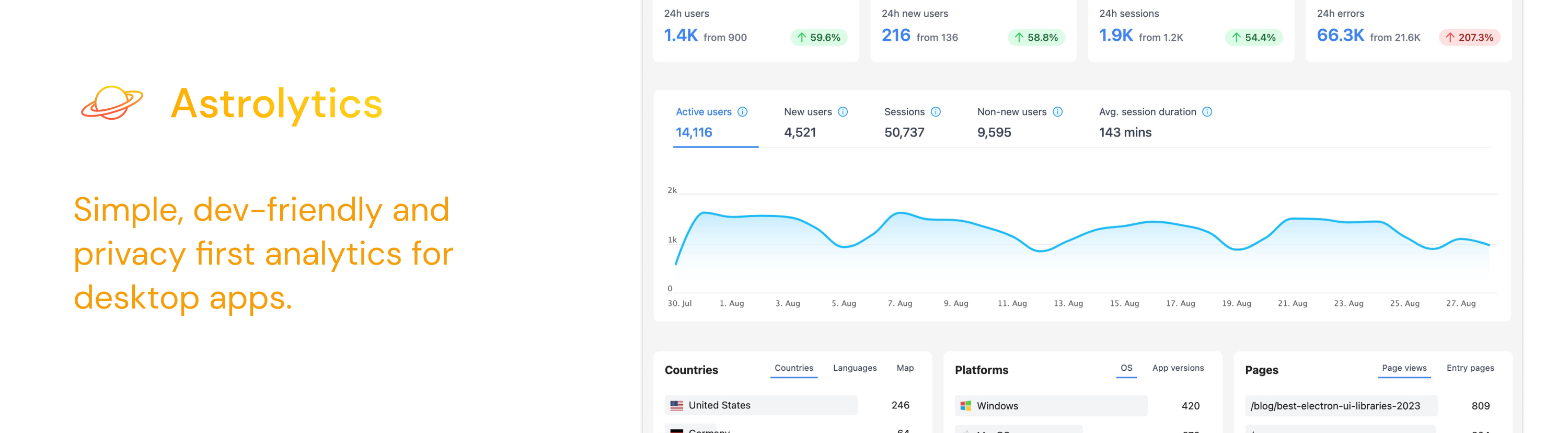Open the Non-new users metric tab
This screenshot has width=1568, height=433.
pyautogui.click(x=1020, y=122)
